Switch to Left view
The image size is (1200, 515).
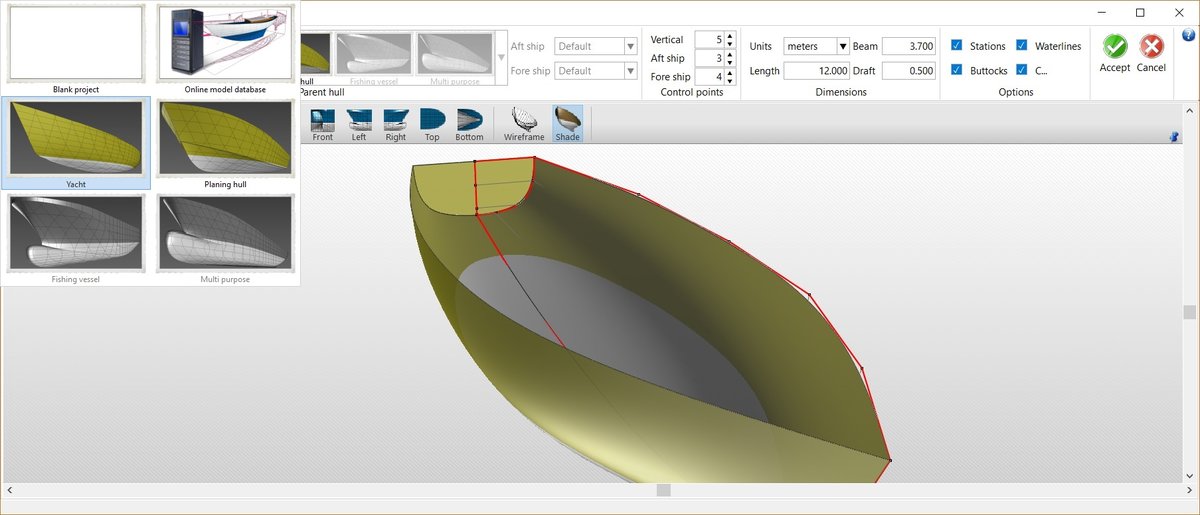(x=359, y=124)
